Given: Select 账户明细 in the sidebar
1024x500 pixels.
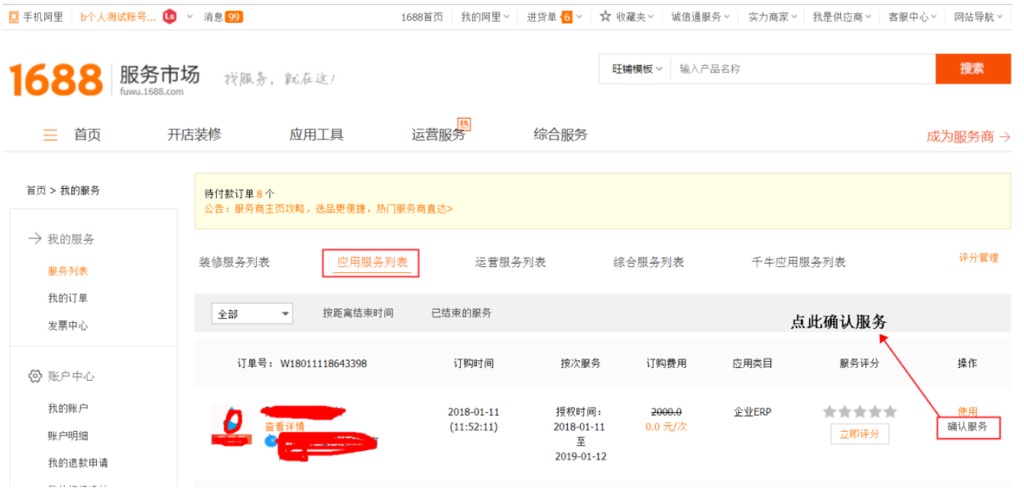Looking at the screenshot, I should (68, 435).
